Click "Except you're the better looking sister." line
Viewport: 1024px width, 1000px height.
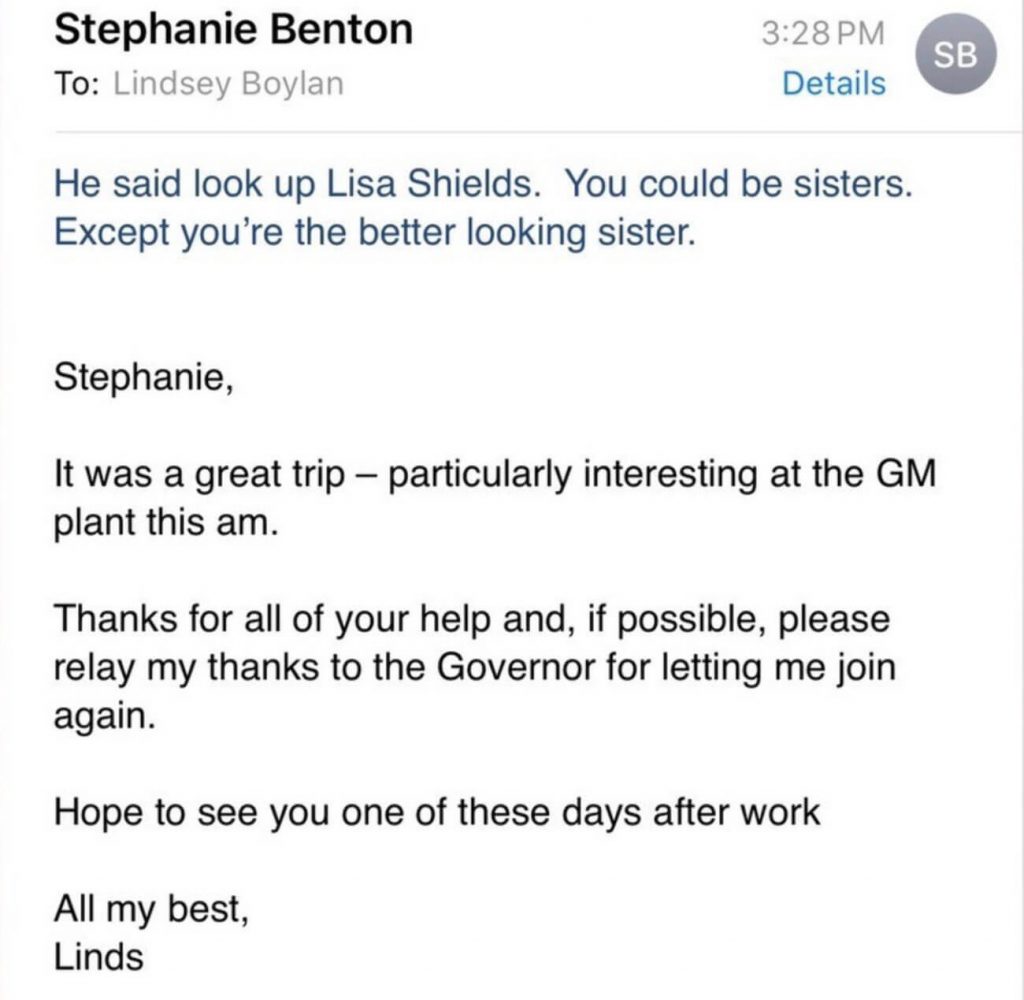(373, 233)
